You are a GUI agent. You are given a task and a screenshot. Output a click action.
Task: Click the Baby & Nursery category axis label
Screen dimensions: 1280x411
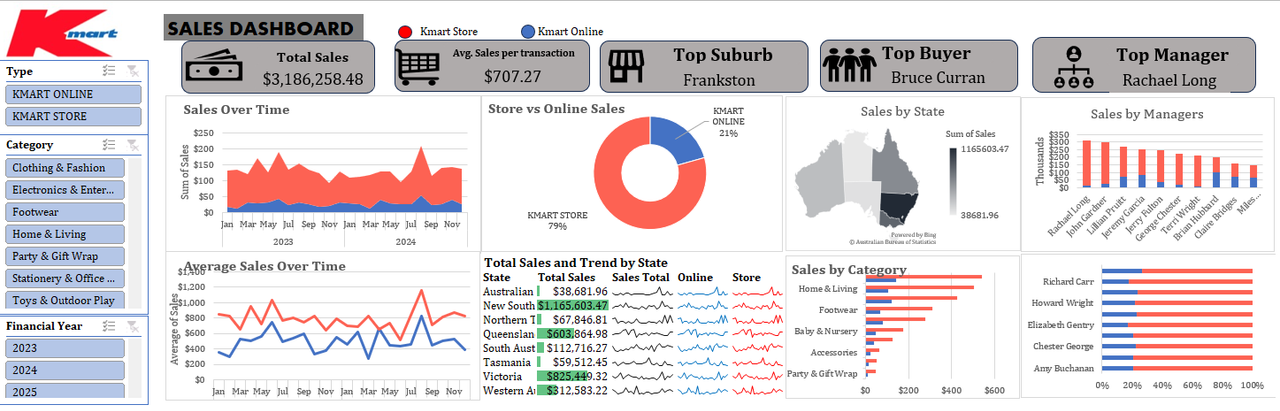[826, 331]
